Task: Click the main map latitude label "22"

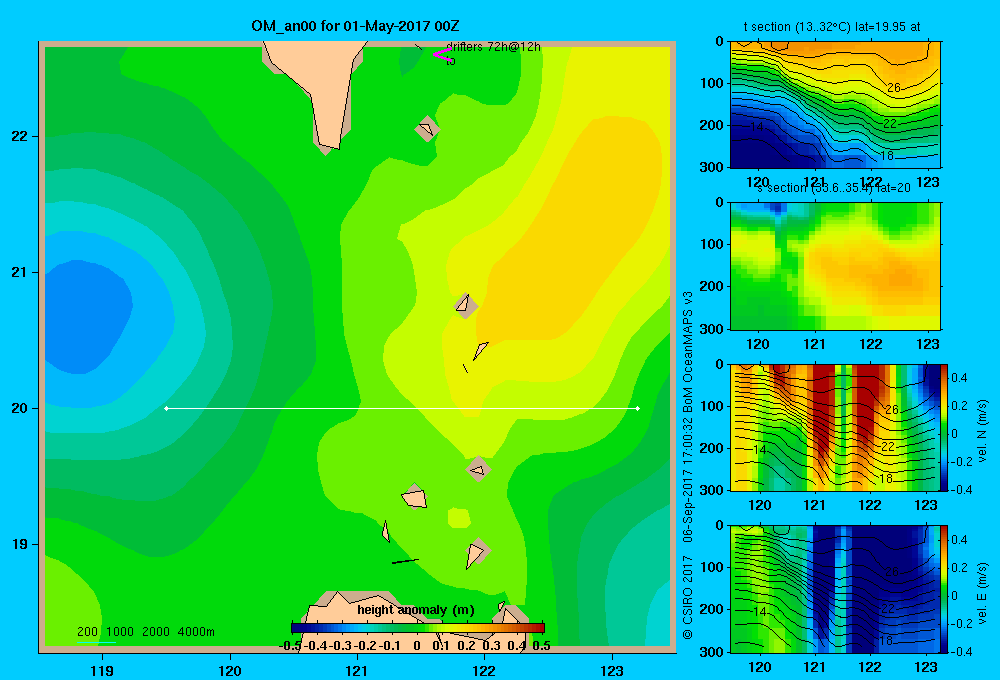Action: (x=20, y=136)
